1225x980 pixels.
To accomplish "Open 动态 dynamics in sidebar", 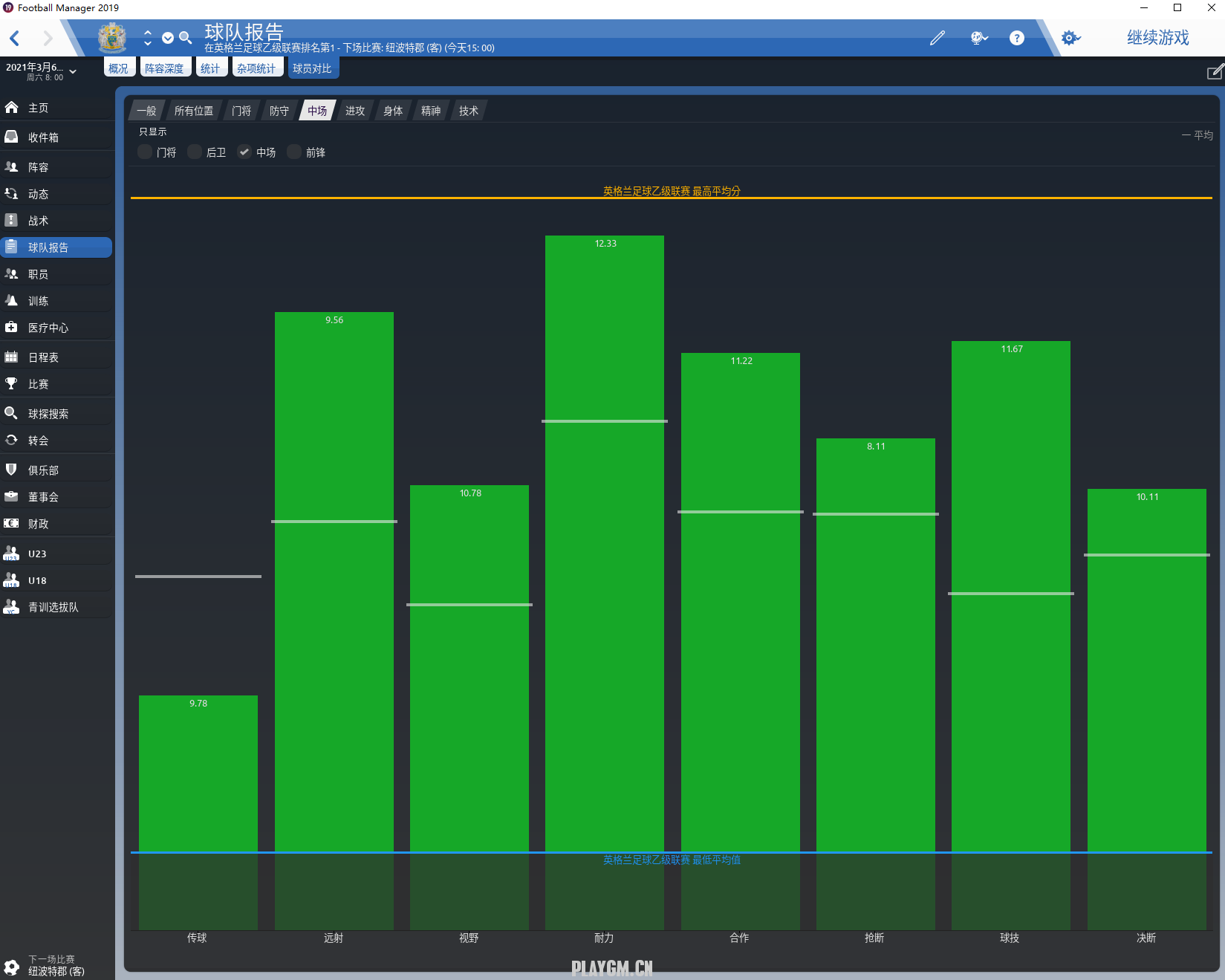I will pos(56,194).
